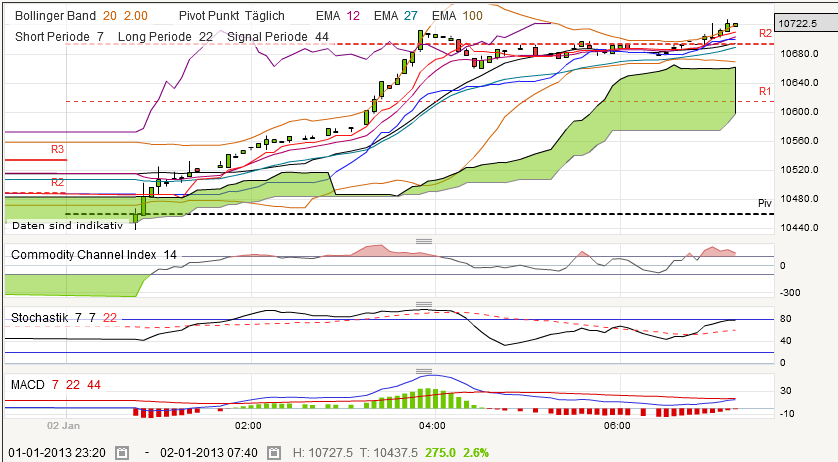This screenshot has height=462, width=838.
Task: Click the Commodity Channel Index period 14
Action: click(x=170, y=255)
